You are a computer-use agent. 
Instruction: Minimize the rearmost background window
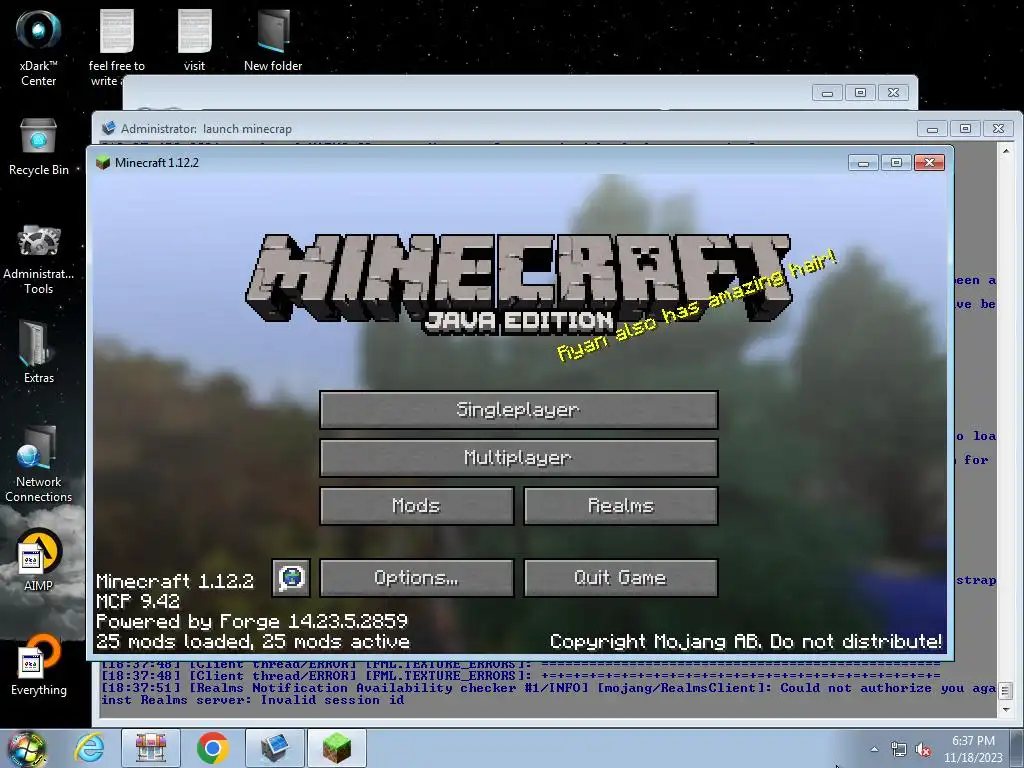(x=827, y=93)
